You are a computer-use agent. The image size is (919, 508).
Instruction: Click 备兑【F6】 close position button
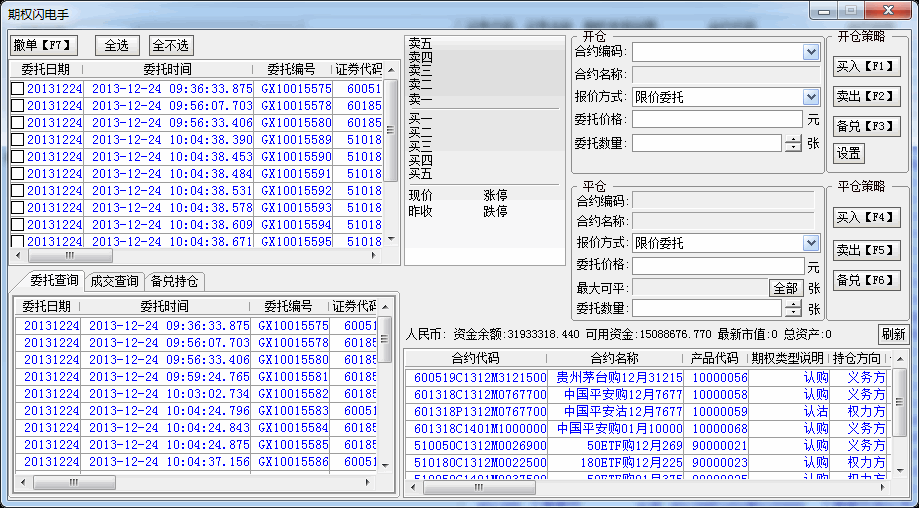click(867, 281)
